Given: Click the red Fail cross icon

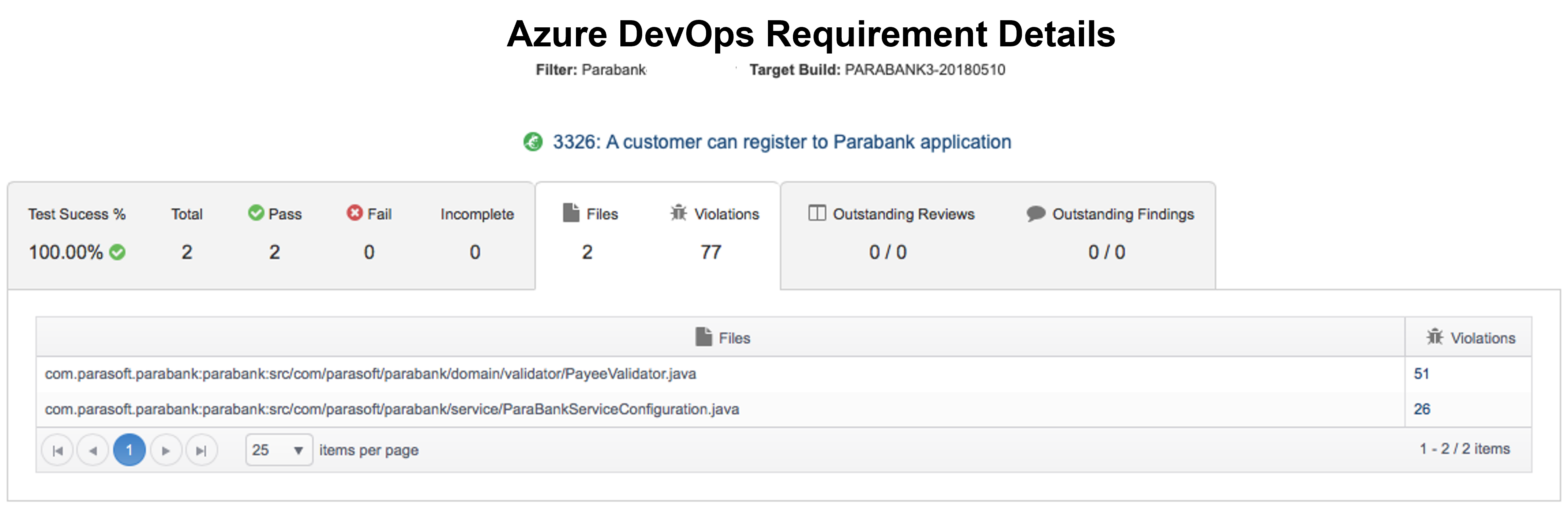Looking at the screenshot, I should 354,212.
